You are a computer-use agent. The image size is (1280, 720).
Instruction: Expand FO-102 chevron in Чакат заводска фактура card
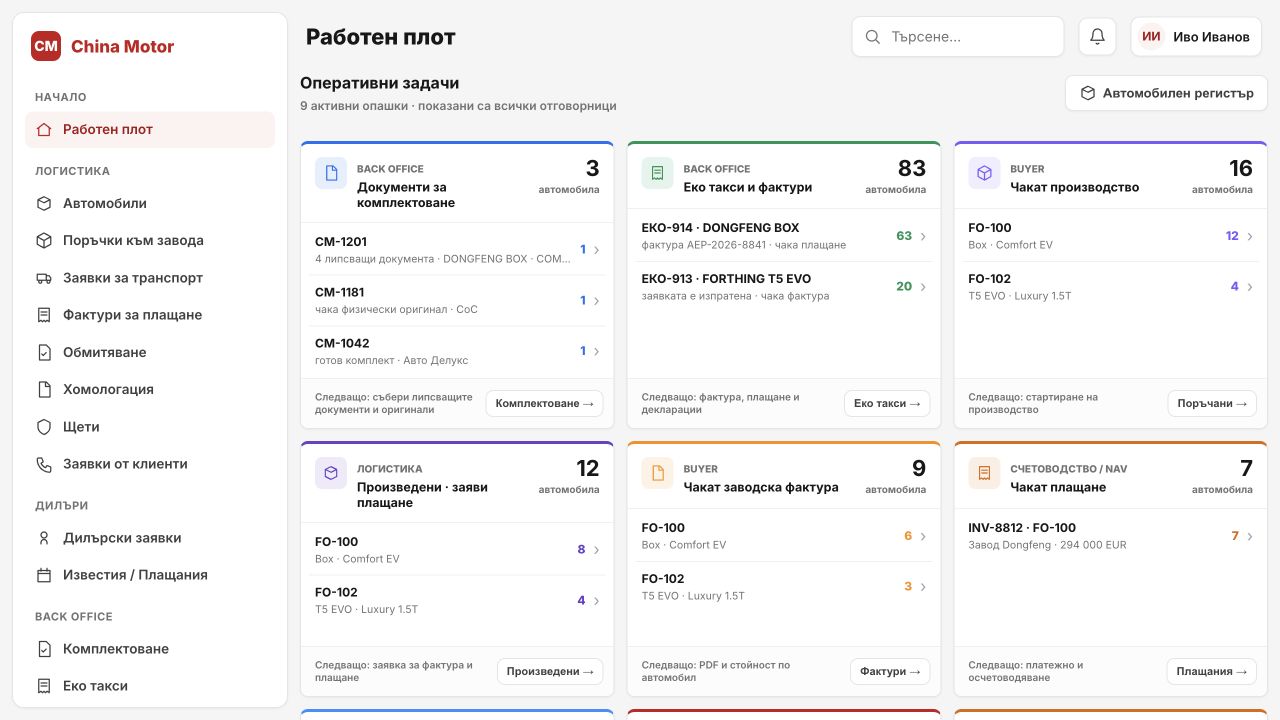pos(923,587)
